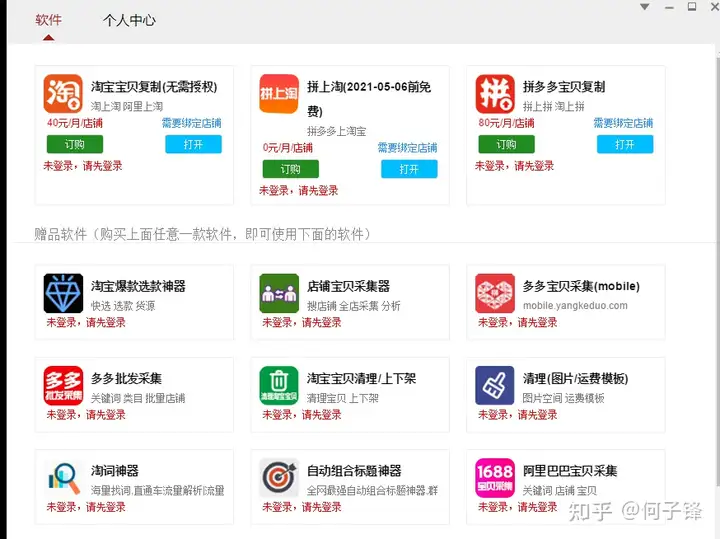Click the mobile.yangkeduo.com text
The height and width of the screenshot is (539, 720).
[x=575, y=305]
